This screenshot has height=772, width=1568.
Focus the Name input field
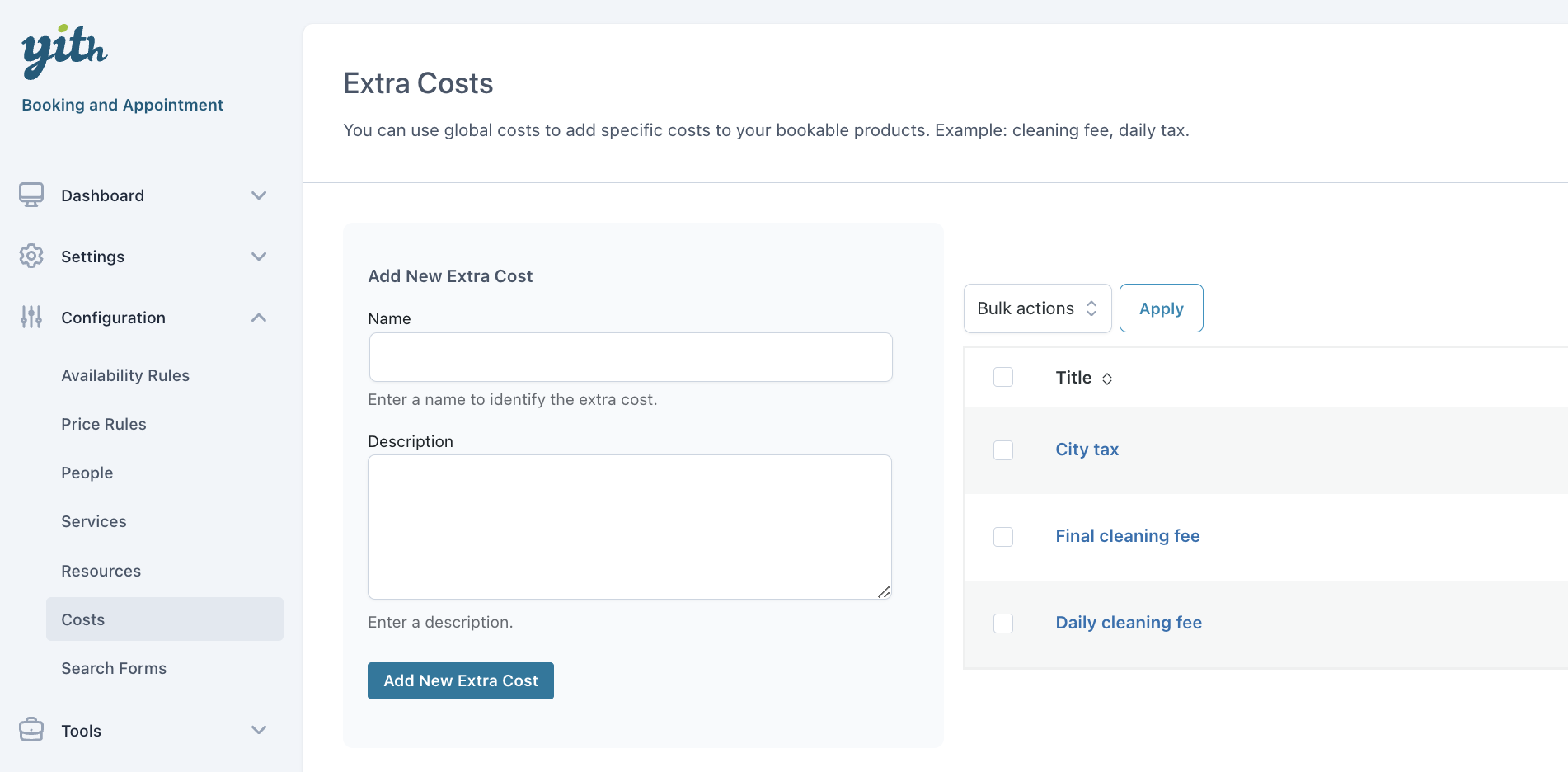point(631,357)
